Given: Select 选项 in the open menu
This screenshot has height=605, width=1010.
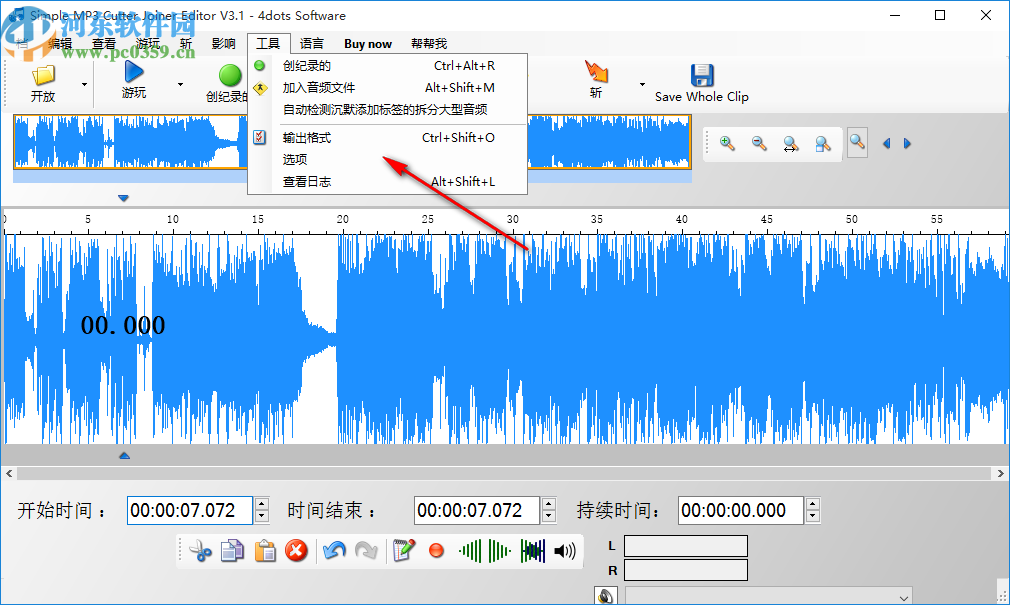Looking at the screenshot, I should [295, 158].
